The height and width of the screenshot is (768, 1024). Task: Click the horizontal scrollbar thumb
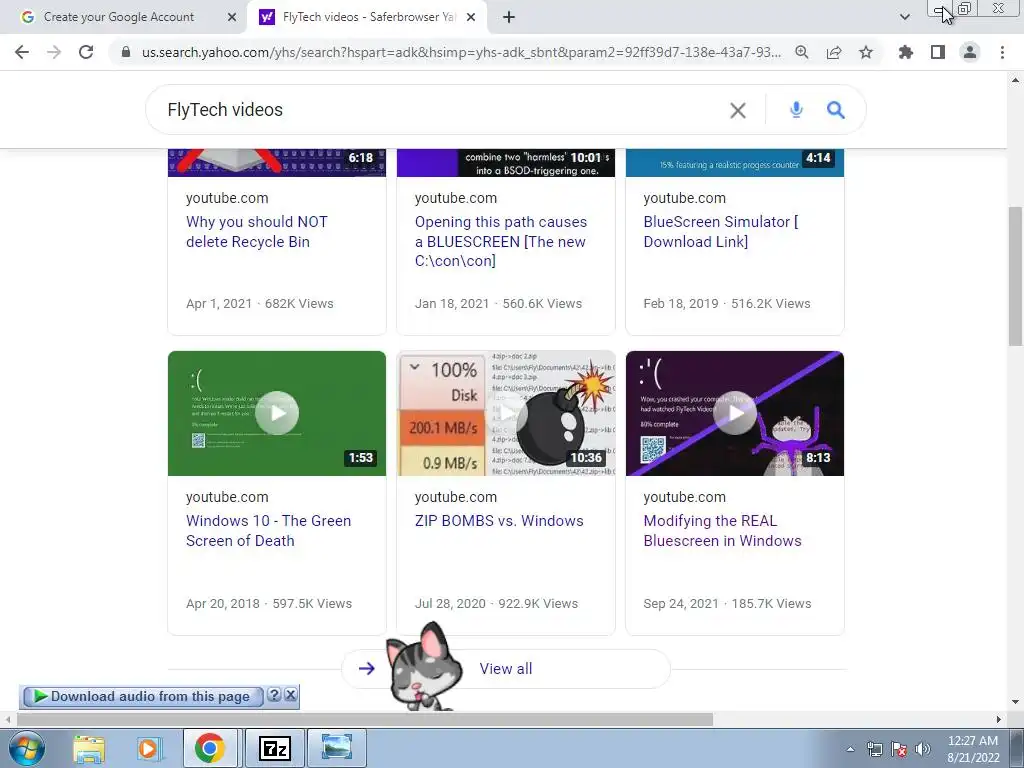point(366,720)
